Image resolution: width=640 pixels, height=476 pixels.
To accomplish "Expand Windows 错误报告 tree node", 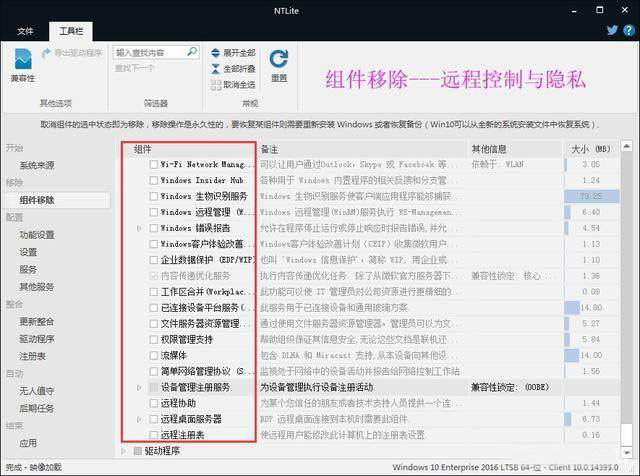I will (x=139, y=228).
